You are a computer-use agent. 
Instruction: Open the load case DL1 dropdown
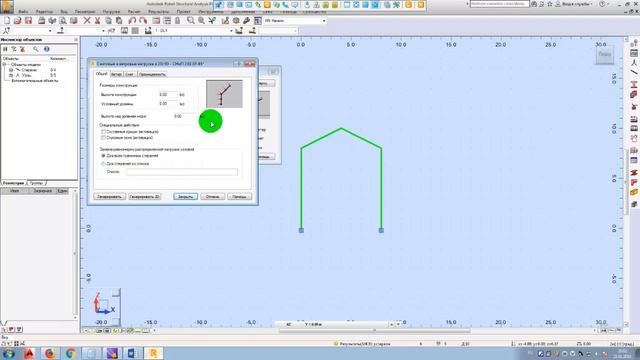click(231, 31)
